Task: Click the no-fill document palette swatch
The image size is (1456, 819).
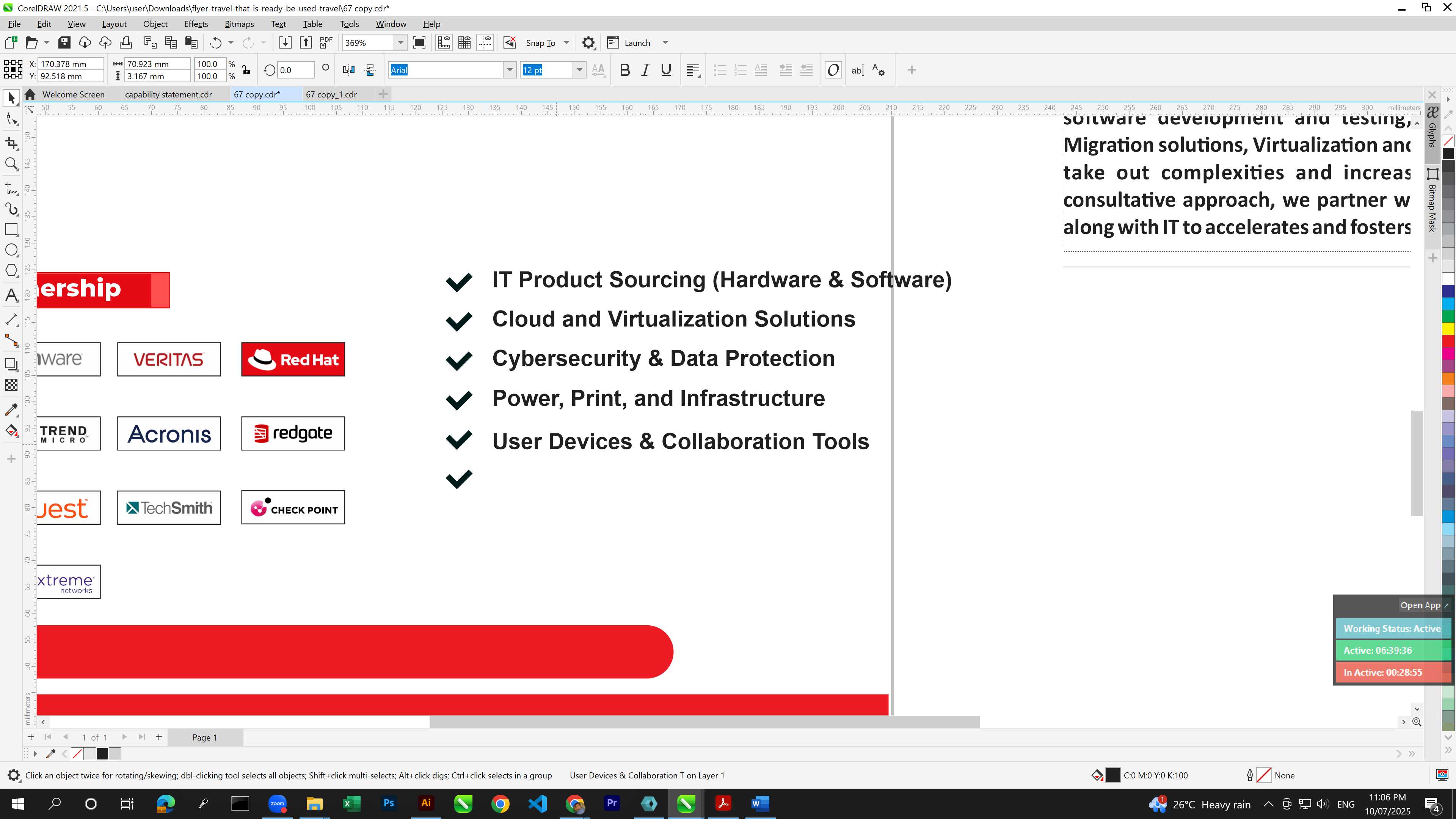Action: (x=77, y=753)
